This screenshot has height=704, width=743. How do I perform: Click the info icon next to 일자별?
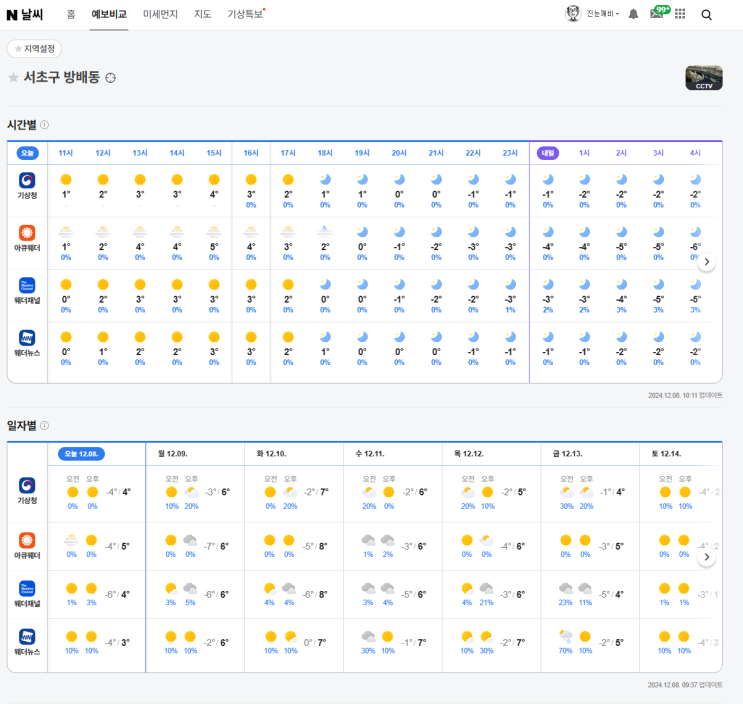pyautogui.click(x=45, y=426)
